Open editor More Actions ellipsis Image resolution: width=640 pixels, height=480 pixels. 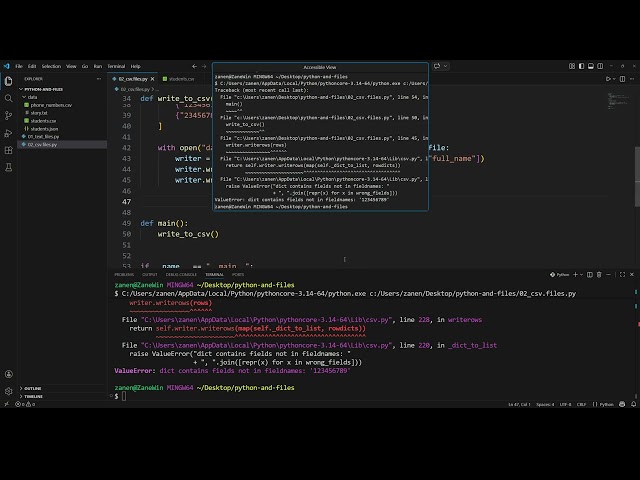tap(632, 79)
